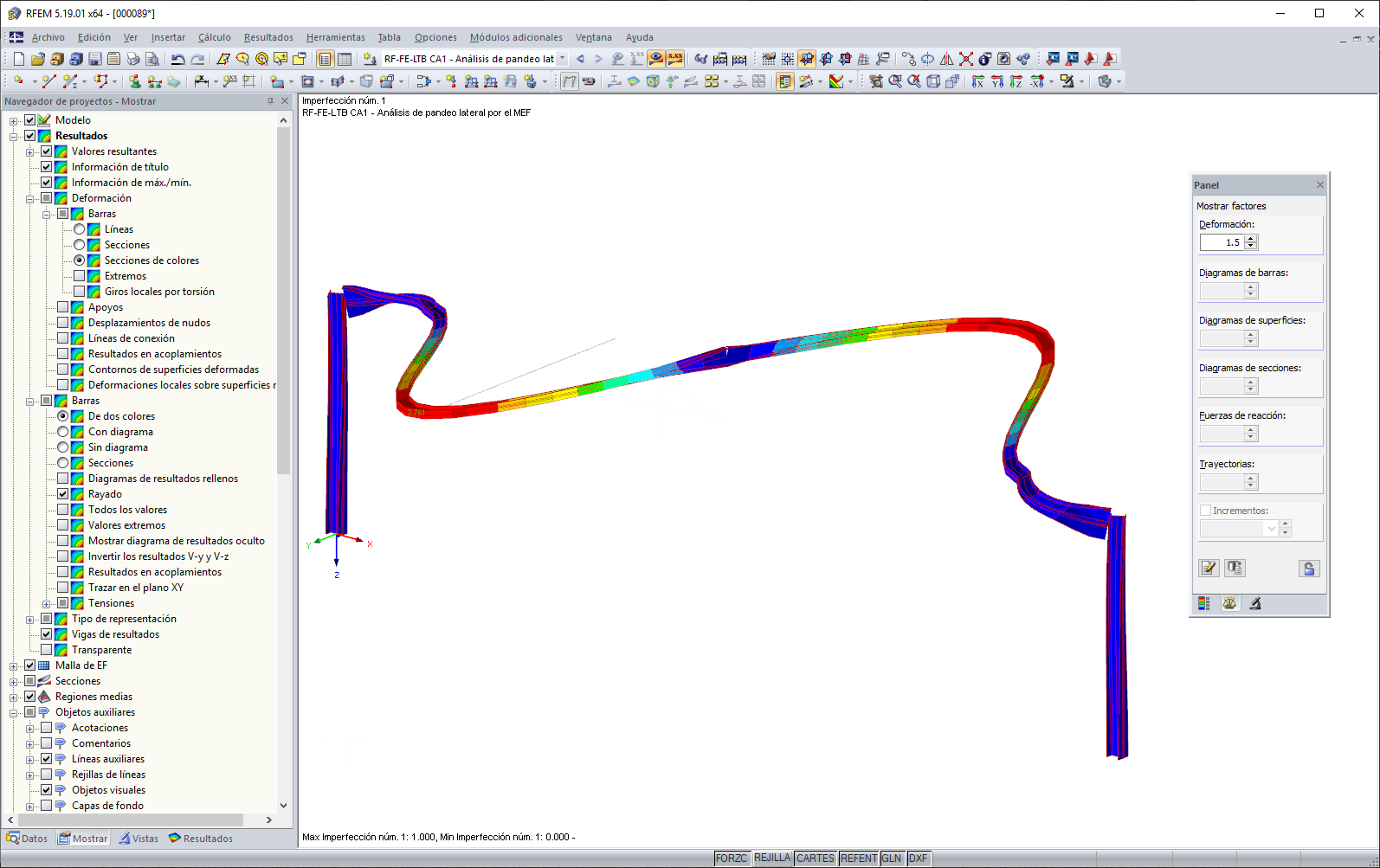Click the zoom window magnifier icon

click(x=895, y=81)
